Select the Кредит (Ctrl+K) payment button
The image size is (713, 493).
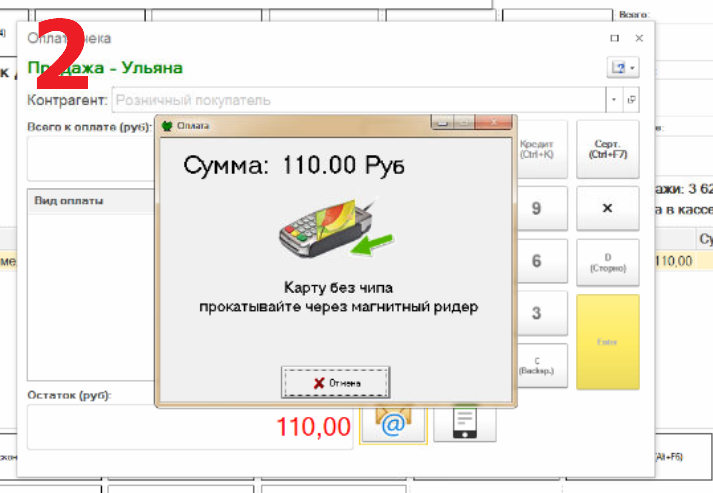point(543,150)
